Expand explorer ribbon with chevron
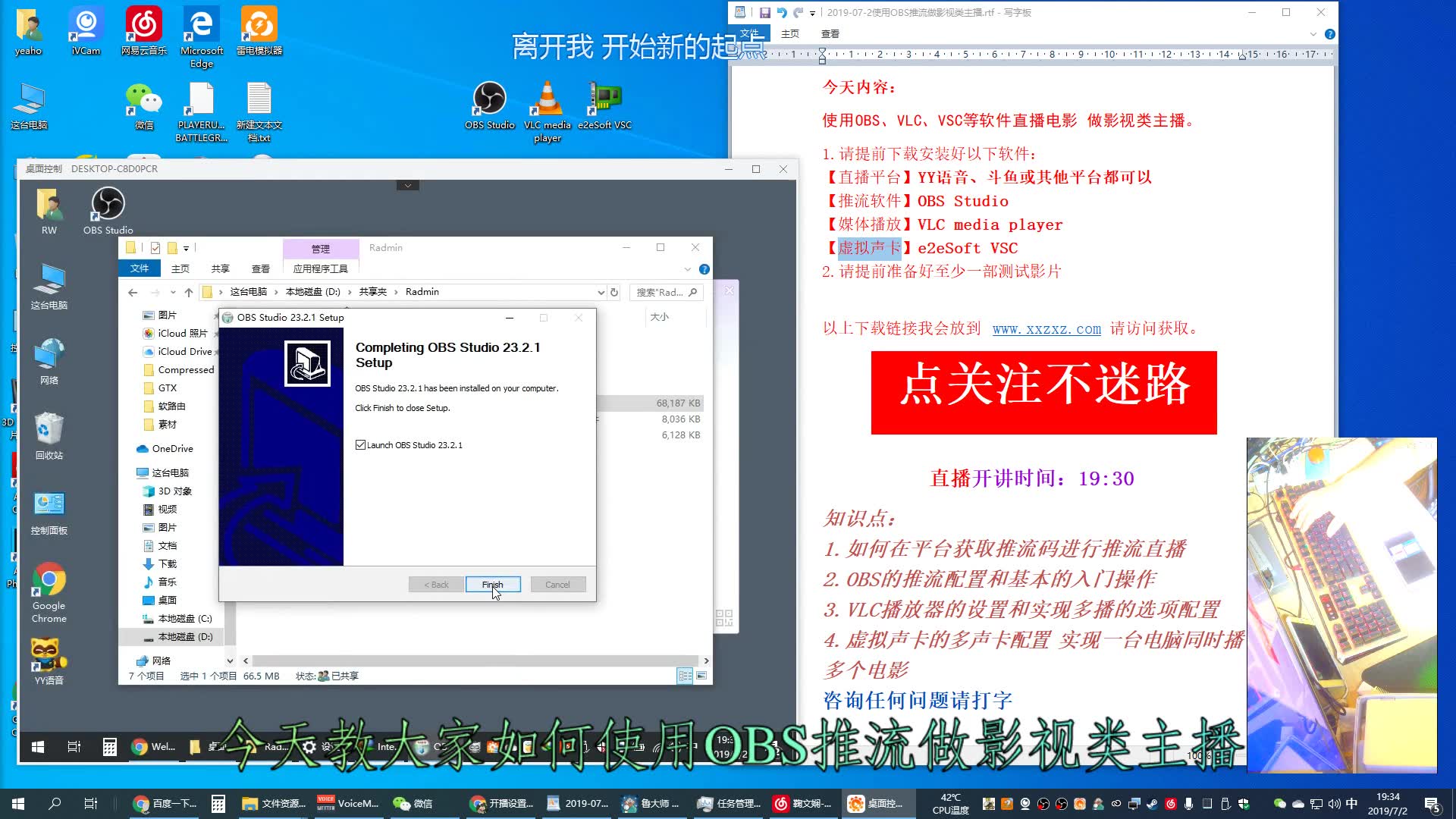The width and height of the screenshot is (1456, 819). 688,269
